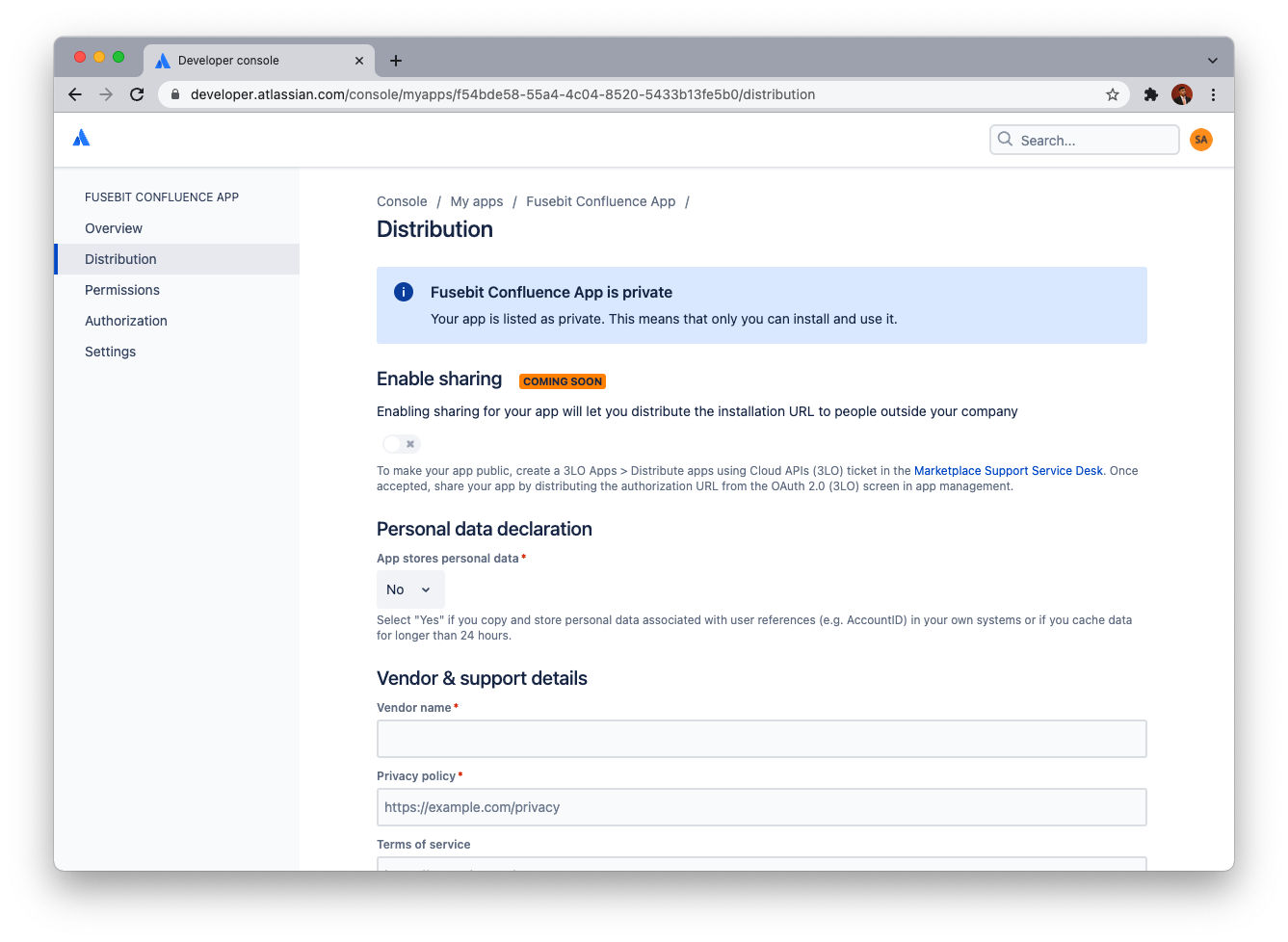
Task: Open the Marketplace Support Service Desk link
Action: pyautogui.click(x=1009, y=471)
